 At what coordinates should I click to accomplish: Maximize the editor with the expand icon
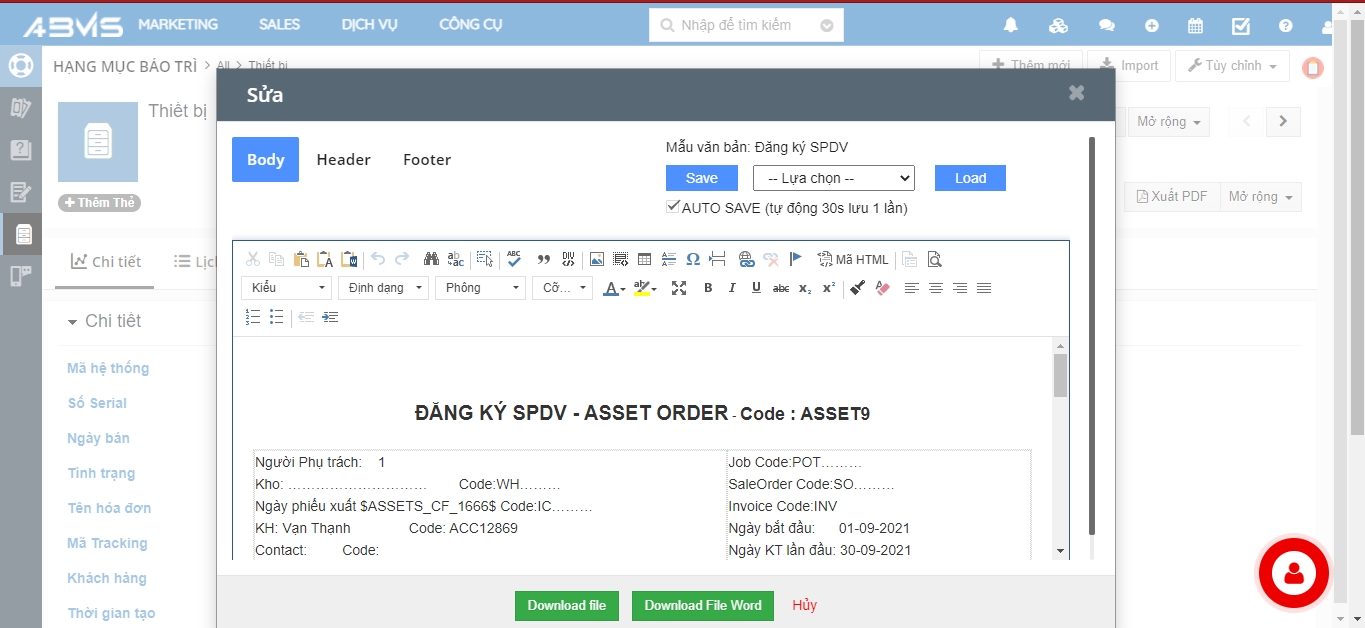(x=679, y=288)
